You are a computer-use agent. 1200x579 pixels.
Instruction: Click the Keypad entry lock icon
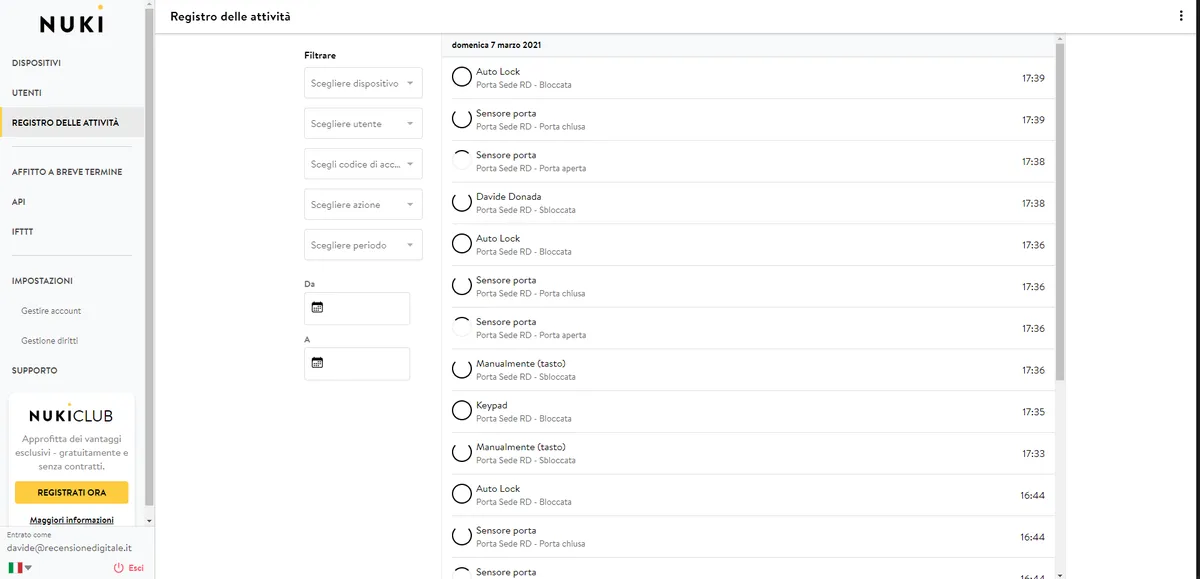pos(461,410)
